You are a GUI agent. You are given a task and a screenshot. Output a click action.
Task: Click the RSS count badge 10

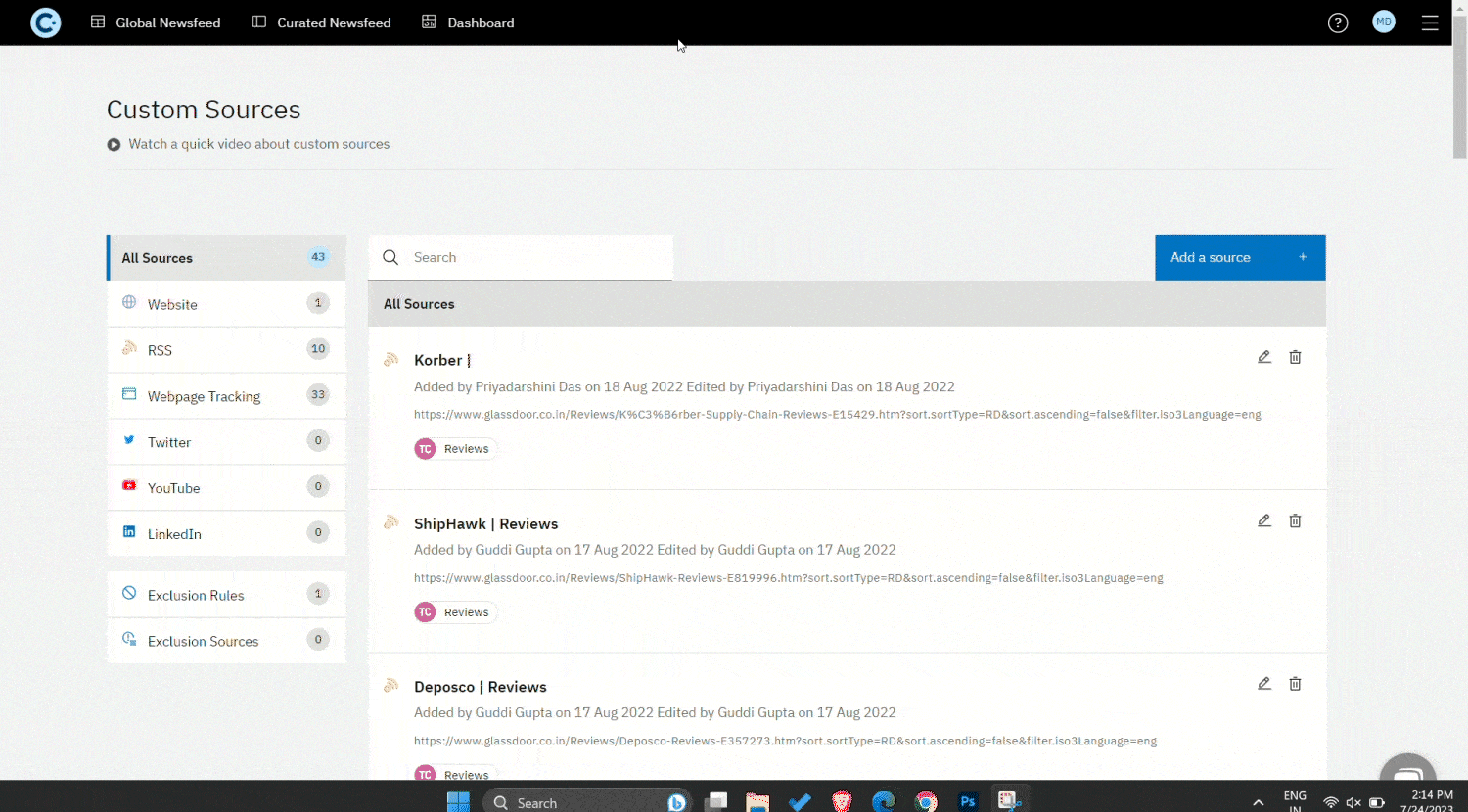tap(318, 349)
